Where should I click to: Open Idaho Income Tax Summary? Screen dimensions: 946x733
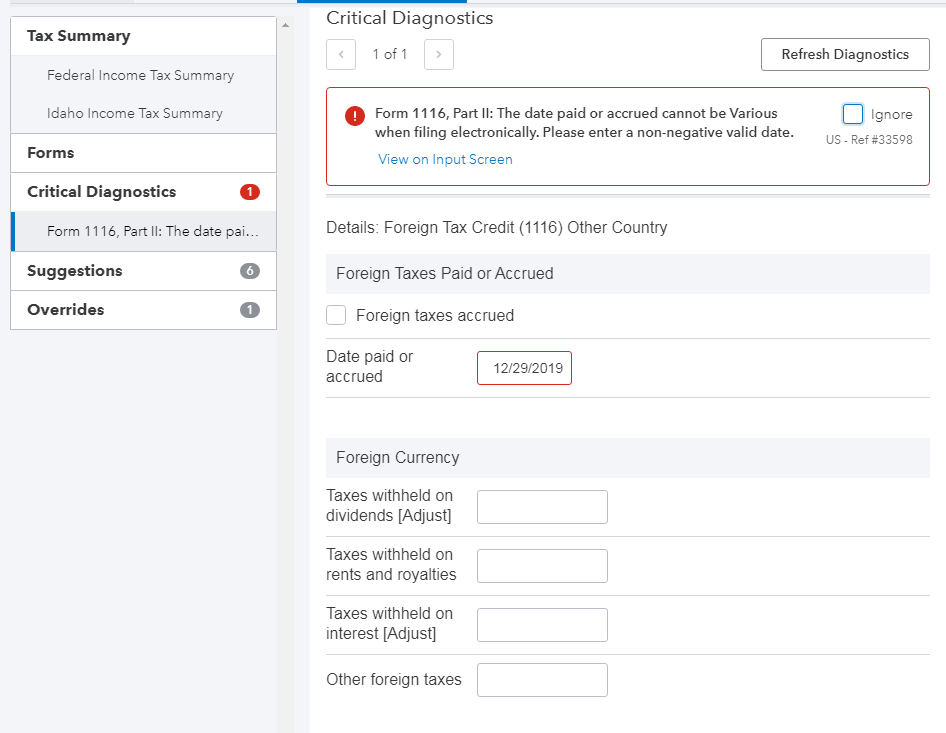[x=135, y=113]
